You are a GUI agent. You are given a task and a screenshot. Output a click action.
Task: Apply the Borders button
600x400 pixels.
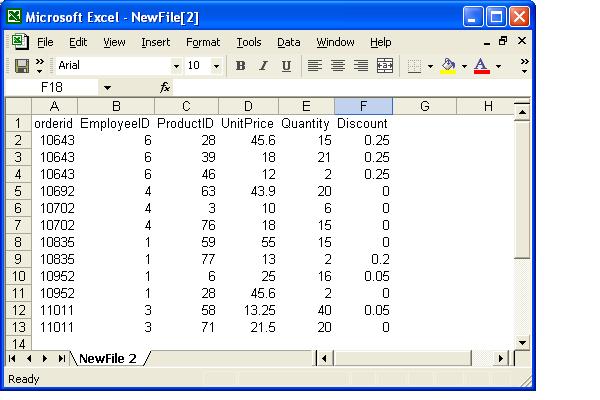coord(414,66)
